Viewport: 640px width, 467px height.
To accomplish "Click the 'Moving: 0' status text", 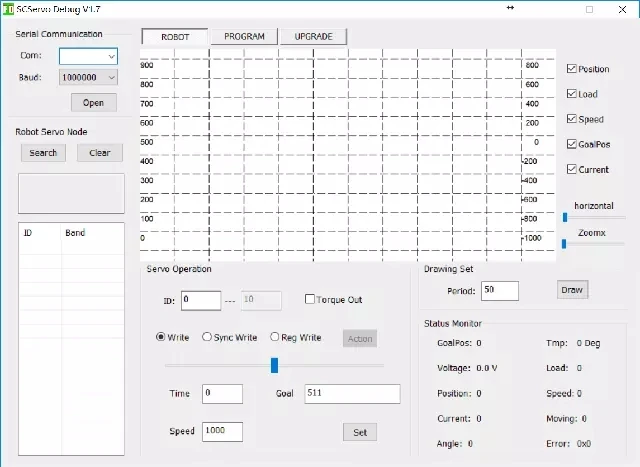I will click(x=567, y=418).
